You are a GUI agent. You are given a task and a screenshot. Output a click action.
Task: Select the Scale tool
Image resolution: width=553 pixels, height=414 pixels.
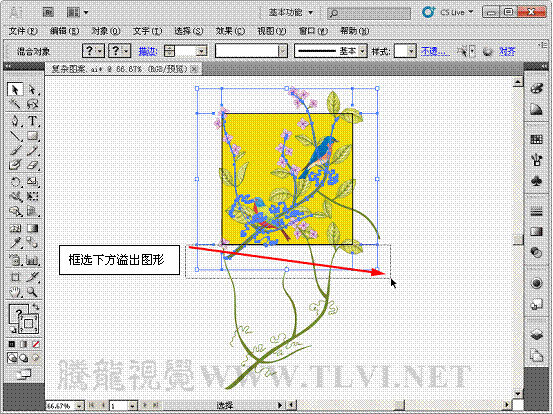coord(32,182)
